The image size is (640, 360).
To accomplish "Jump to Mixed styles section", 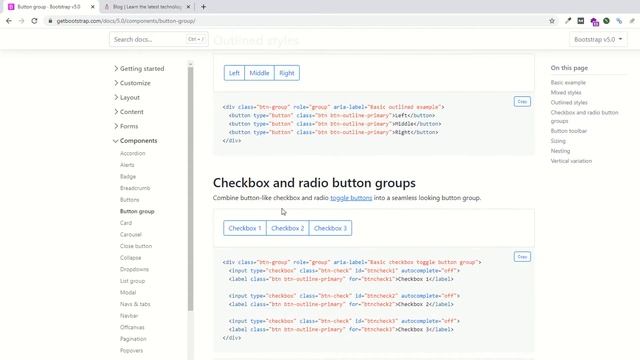I will 566,93.
